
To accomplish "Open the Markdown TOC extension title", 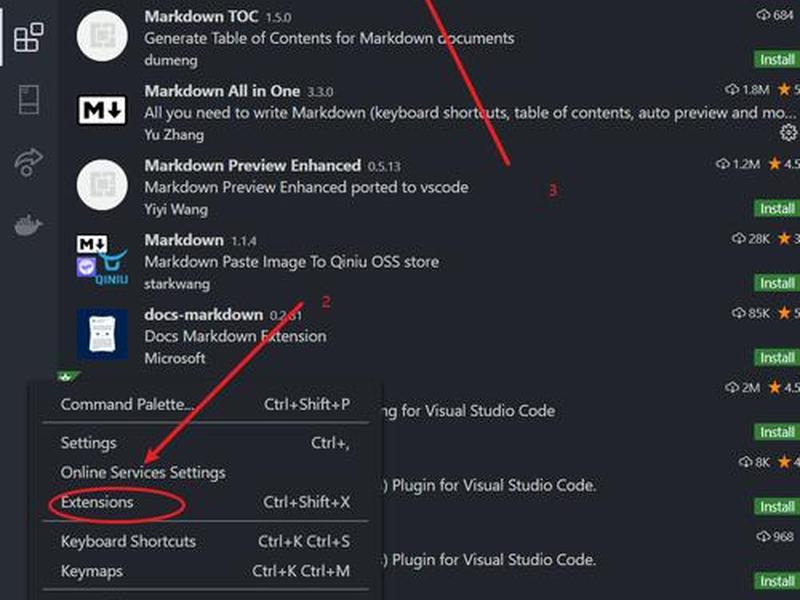I will coord(201,16).
